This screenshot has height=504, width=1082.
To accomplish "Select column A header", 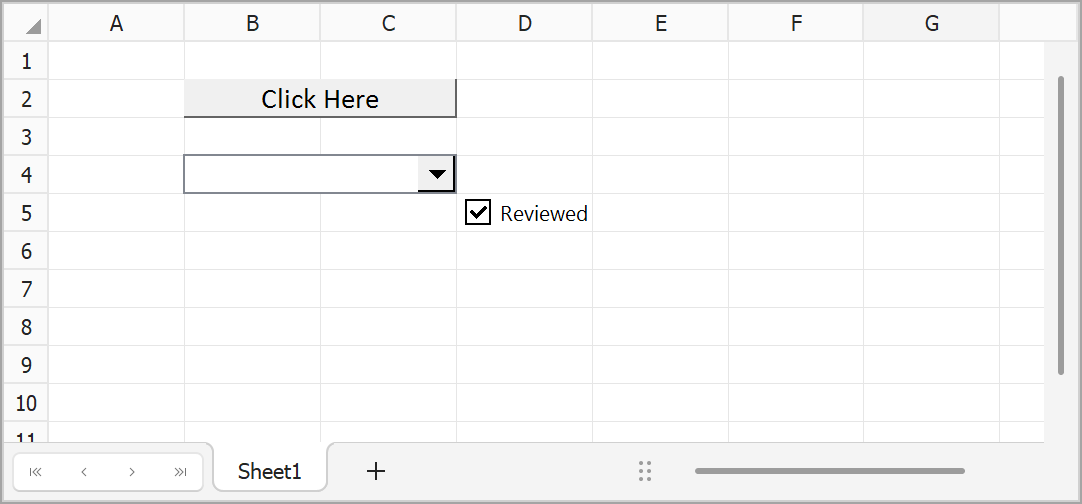I will 117,24.
